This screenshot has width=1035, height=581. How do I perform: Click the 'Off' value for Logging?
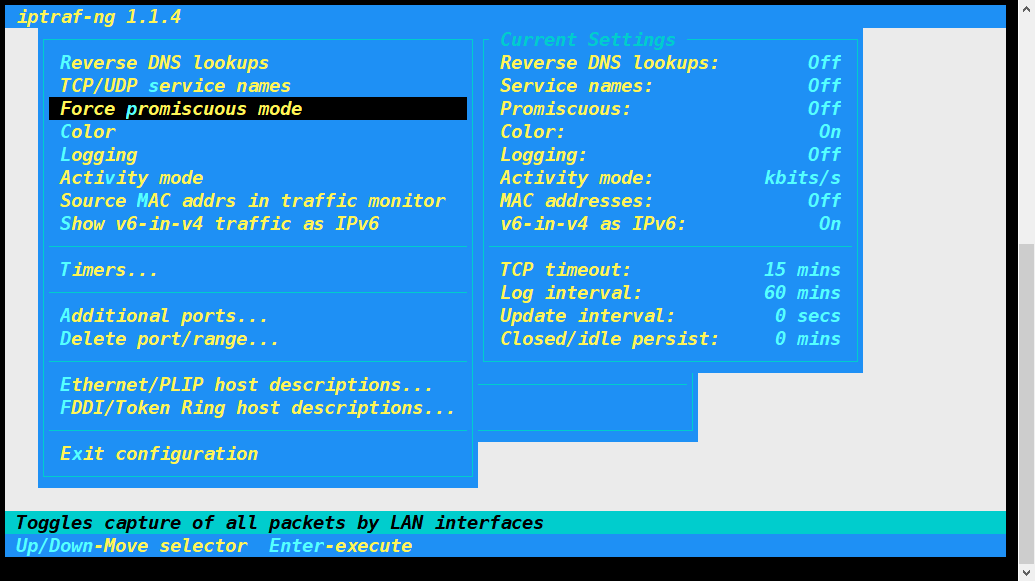point(824,155)
